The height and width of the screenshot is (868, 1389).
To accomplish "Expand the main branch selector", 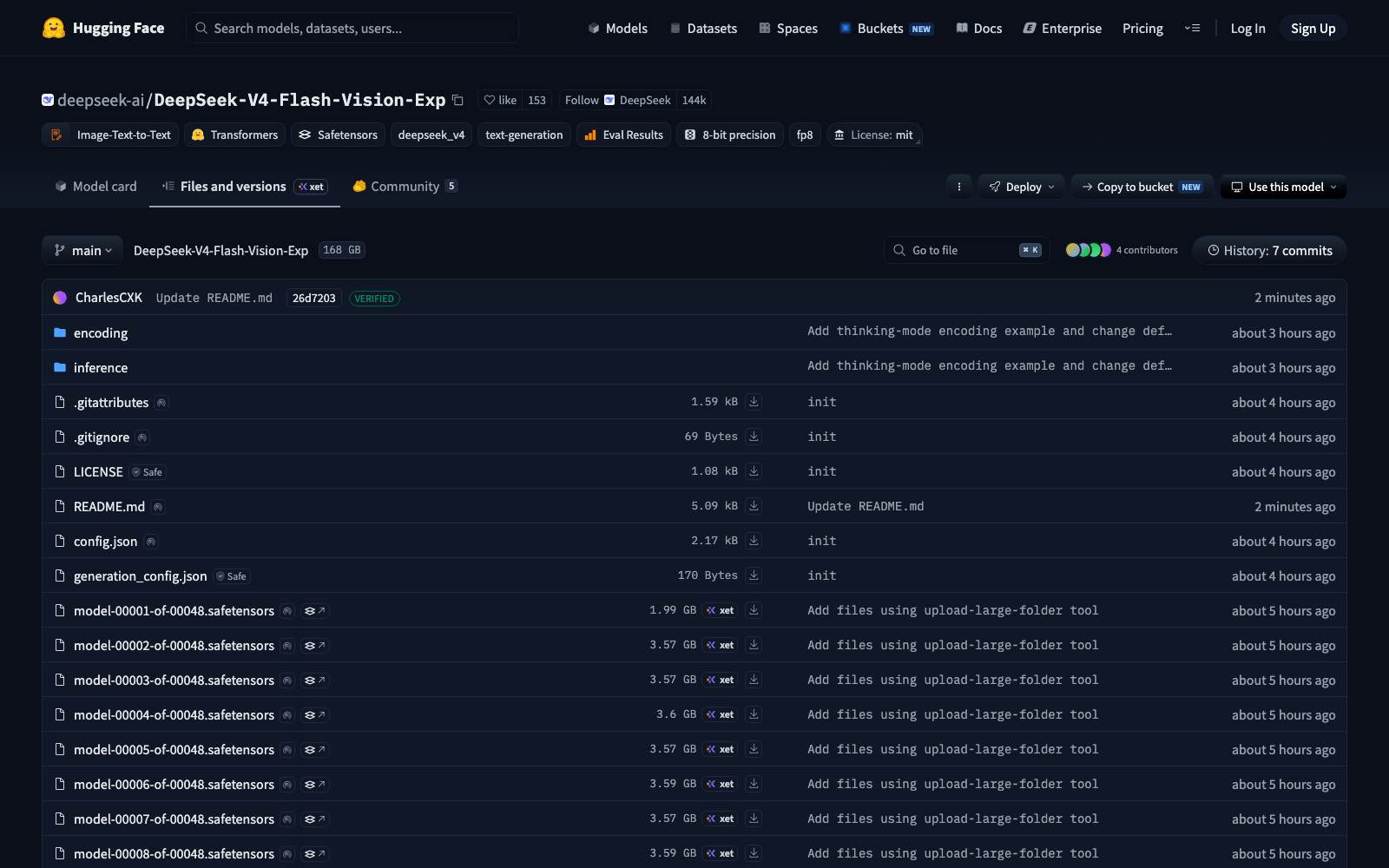I will click(x=82, y=250).
